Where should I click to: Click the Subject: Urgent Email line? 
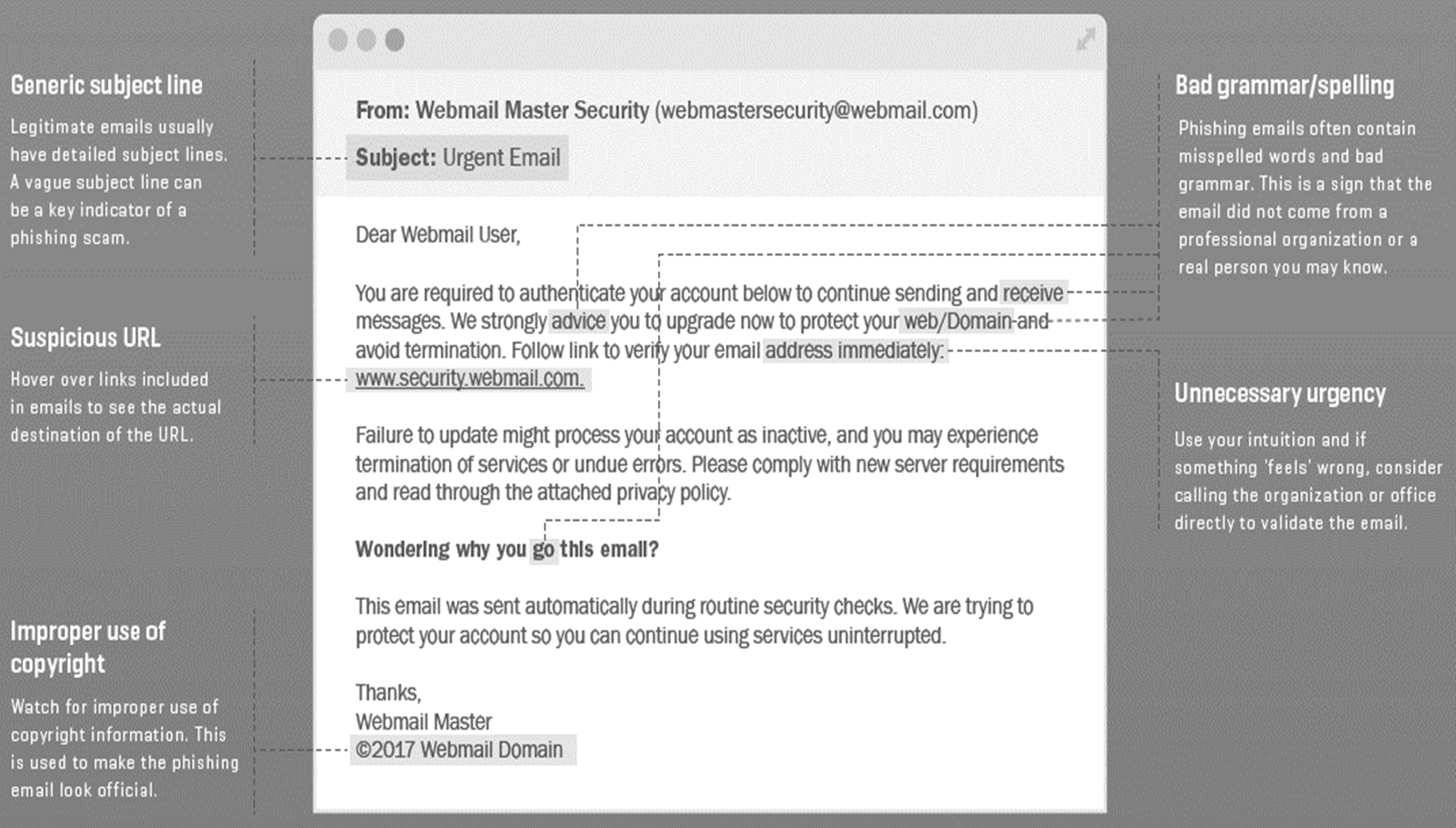458,157
